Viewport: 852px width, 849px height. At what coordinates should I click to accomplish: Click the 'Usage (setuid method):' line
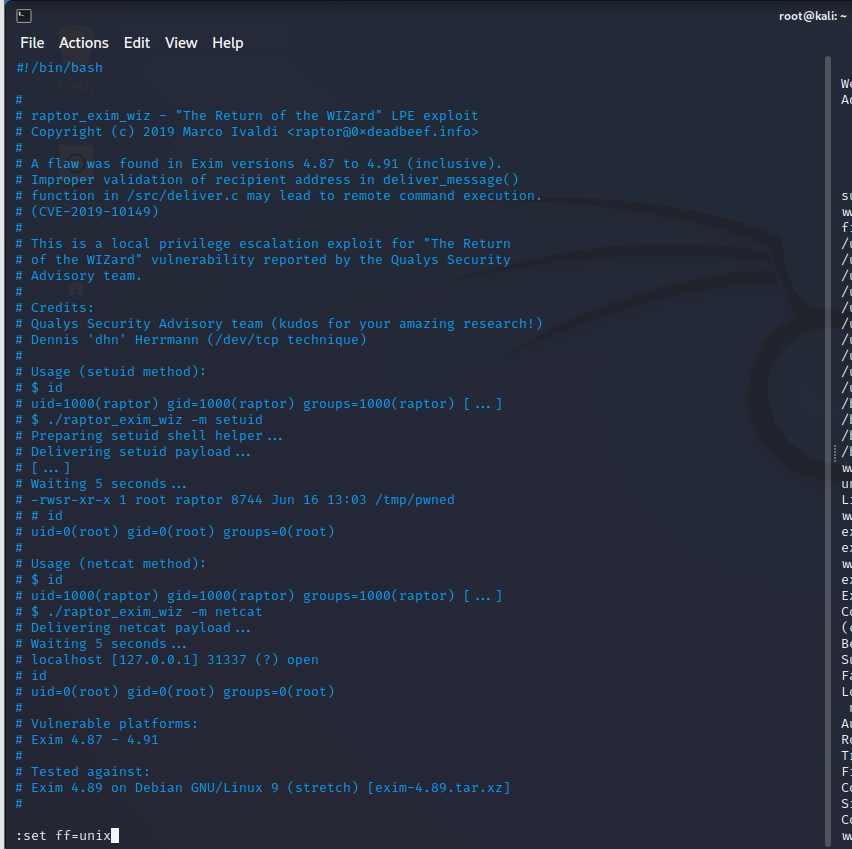click(x=111, y=372)
